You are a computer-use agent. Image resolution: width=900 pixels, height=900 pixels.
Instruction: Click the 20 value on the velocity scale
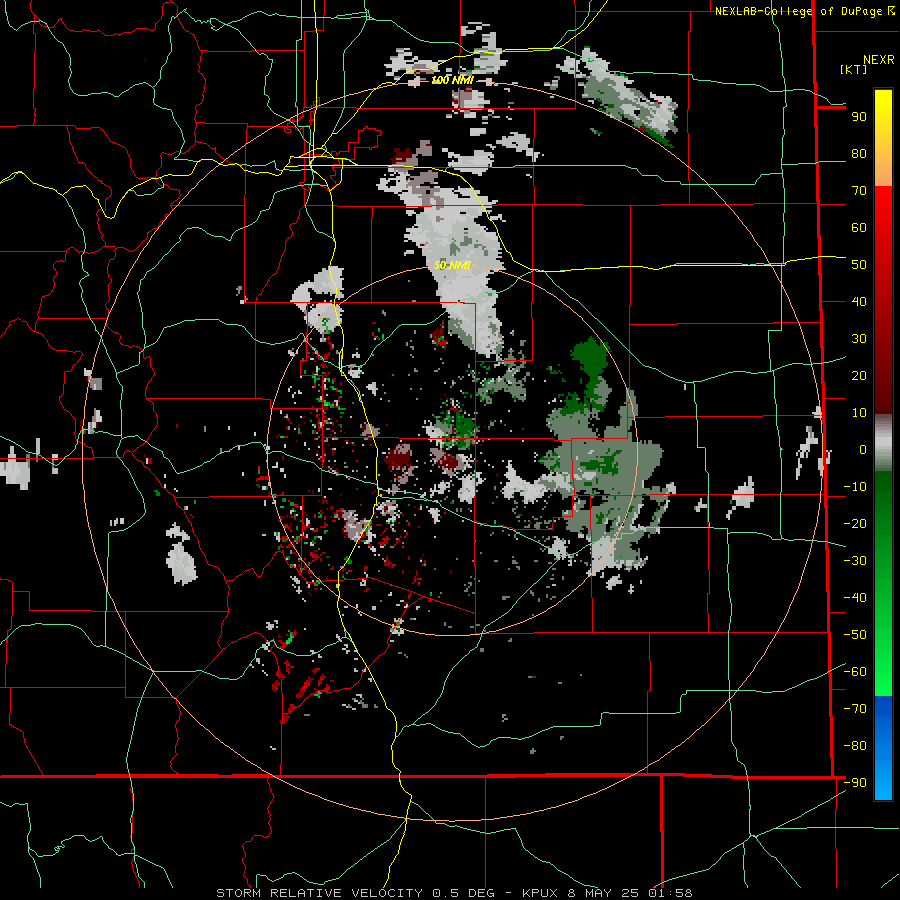click(x=859, y=376)
